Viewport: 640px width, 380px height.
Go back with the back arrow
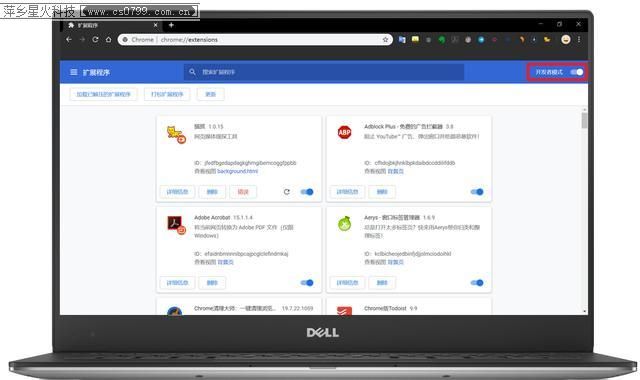69,40
